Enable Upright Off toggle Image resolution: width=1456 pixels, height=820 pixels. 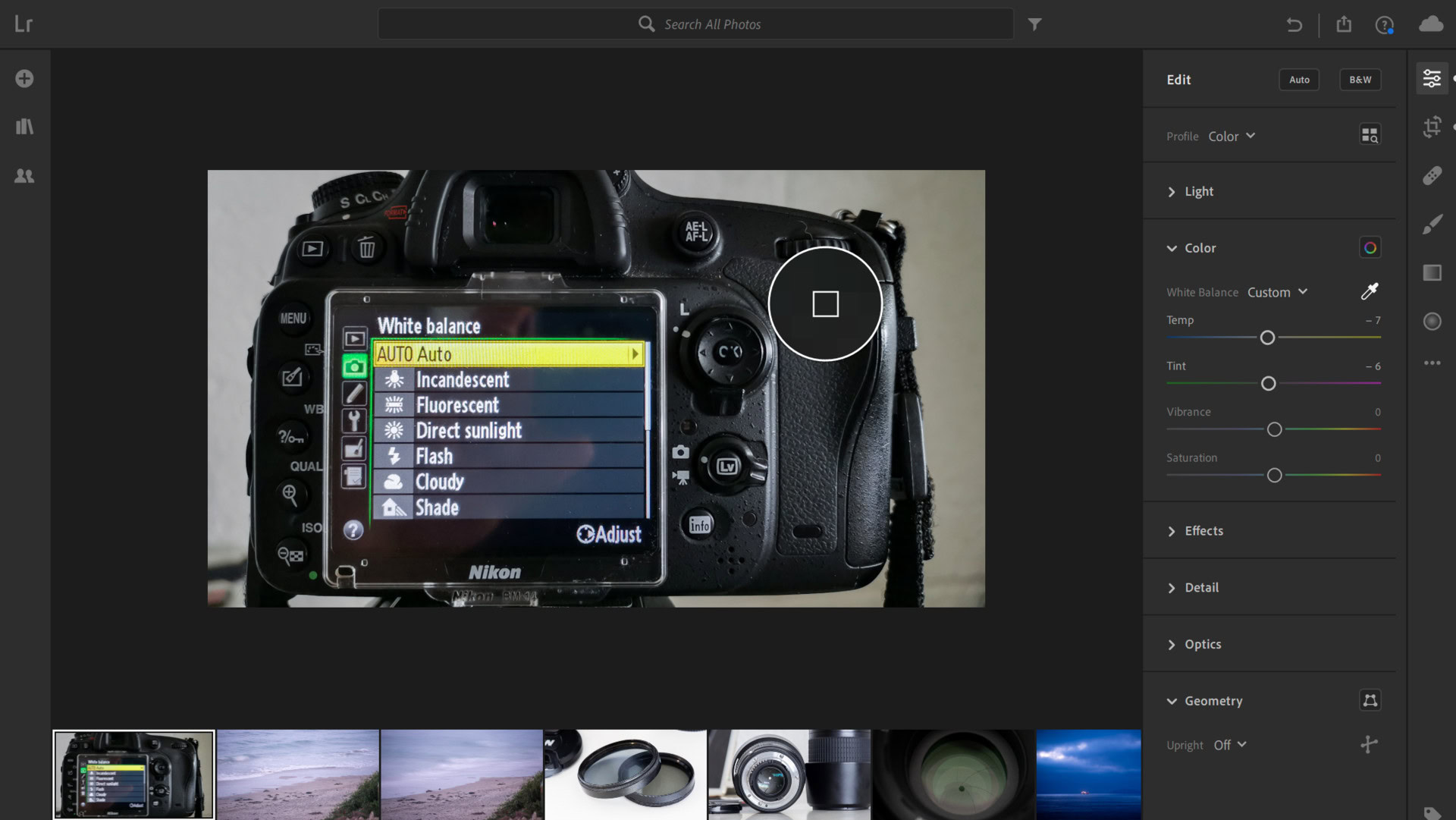1228,744
